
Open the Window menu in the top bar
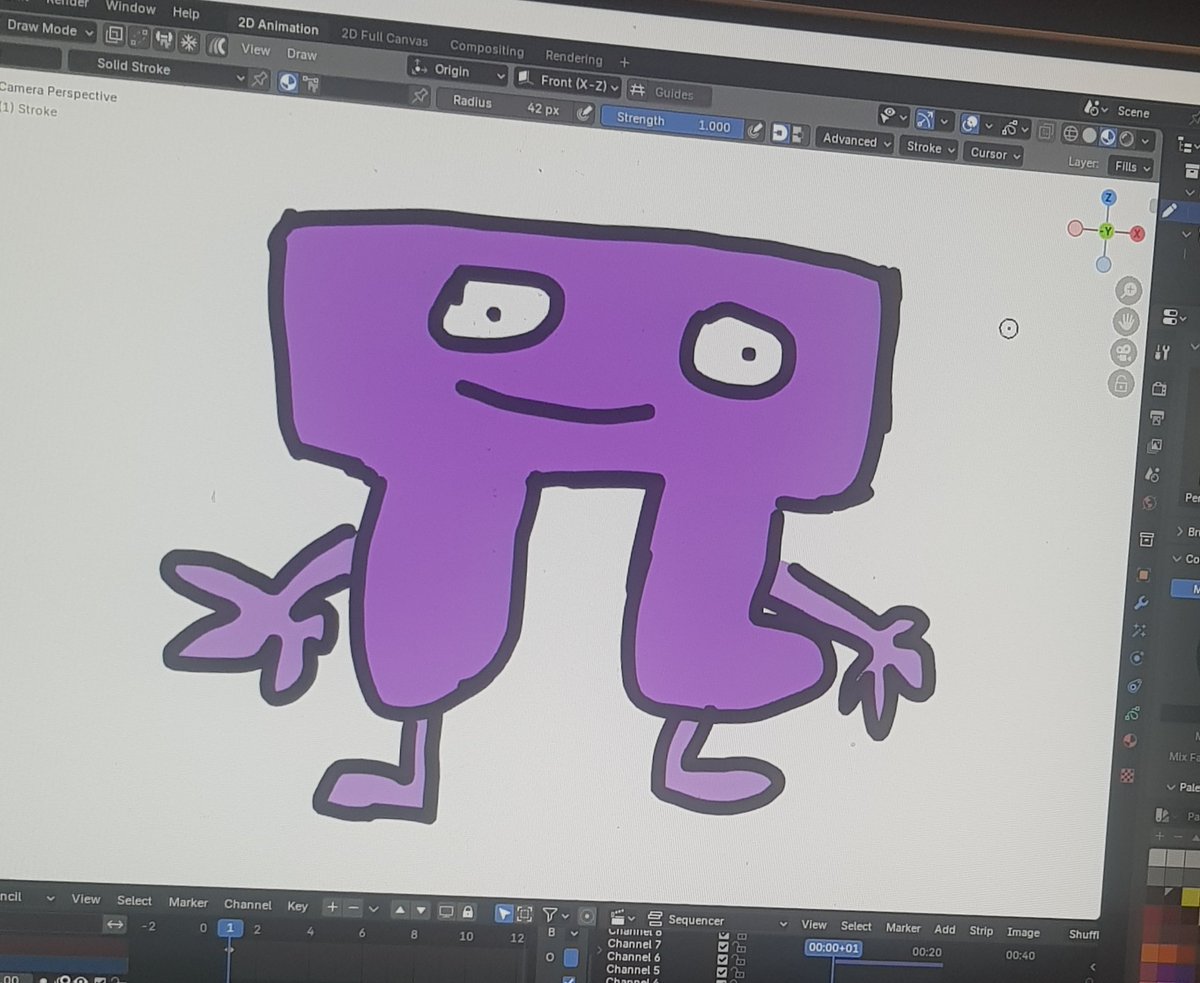[x=131, y=8]
